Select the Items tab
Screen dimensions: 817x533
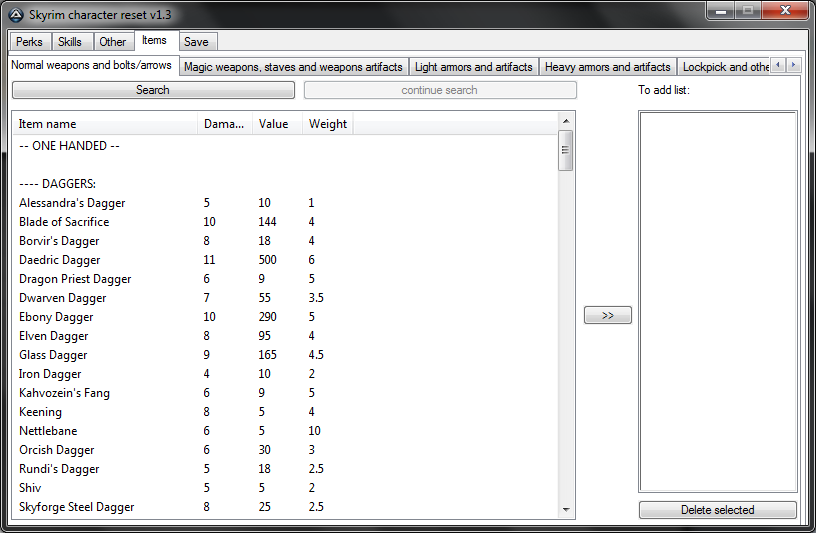point(154,40)
